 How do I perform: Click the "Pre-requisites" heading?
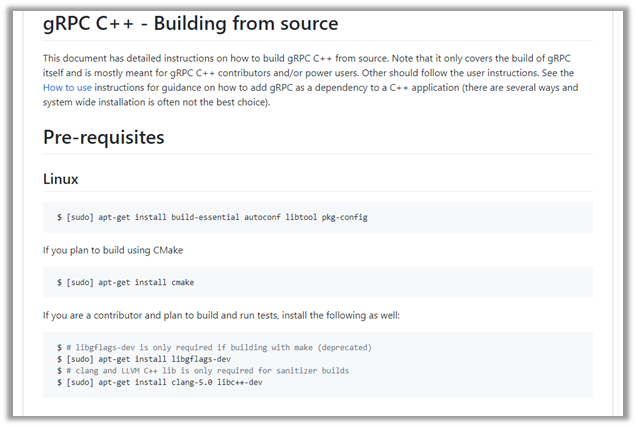104,137
